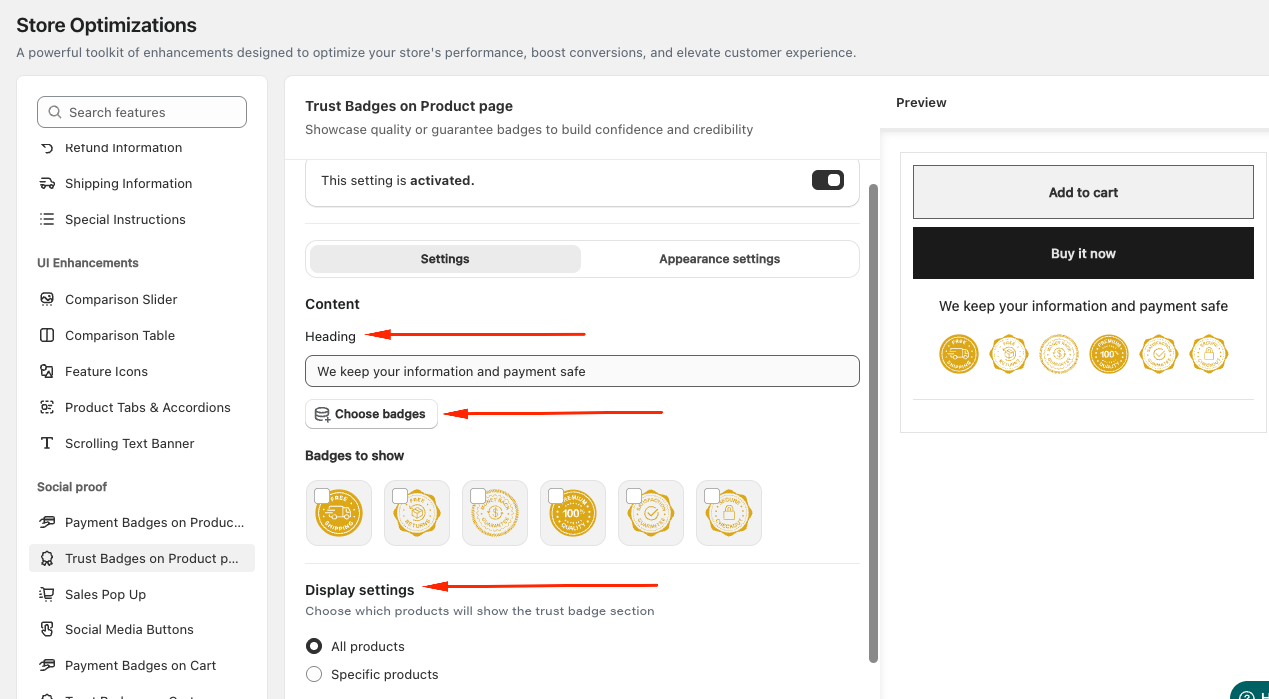The height and width of the screenshot is (699, 1269).
Task: Click the Free Returns badge in the preview
Action: 1009,354
